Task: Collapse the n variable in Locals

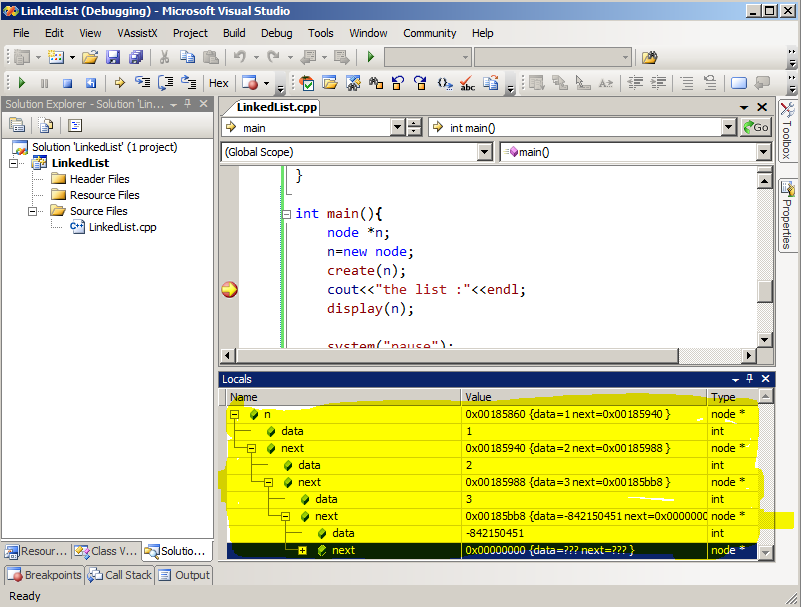Action: point(234,414)
